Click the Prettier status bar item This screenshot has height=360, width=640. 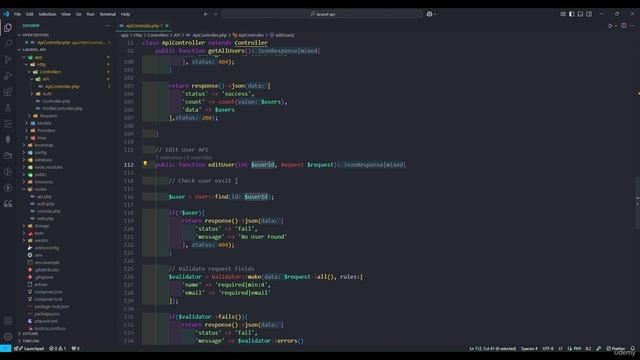(x=616, y=349)
